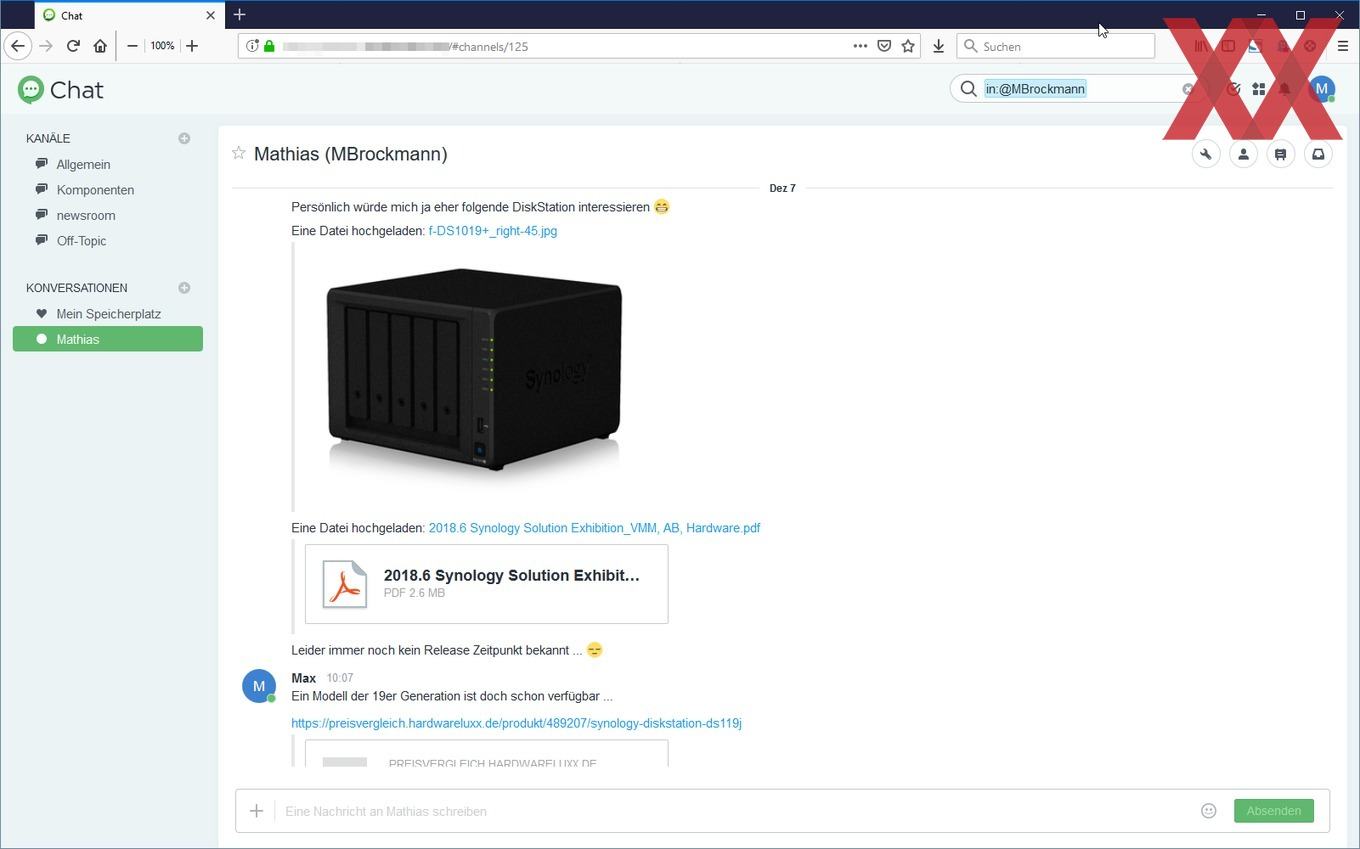
Task: Open the Synology Solution Exhibition PDF link
Action: coord(594,528)
